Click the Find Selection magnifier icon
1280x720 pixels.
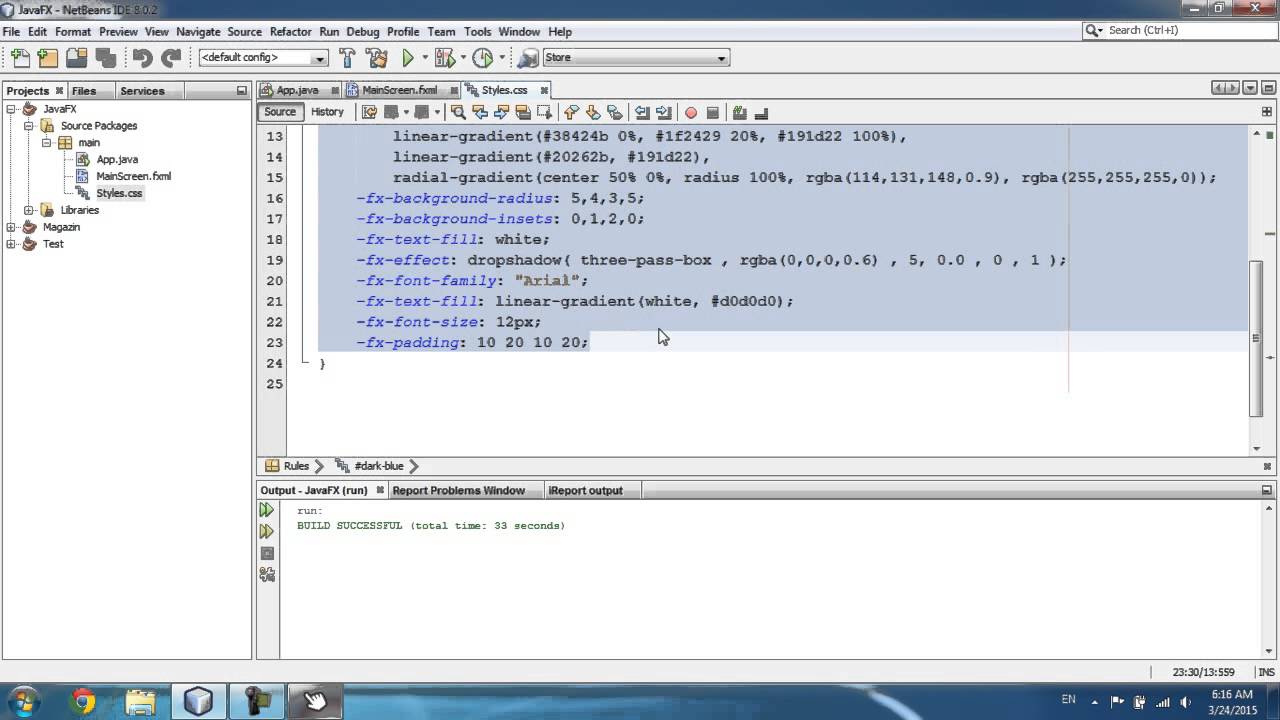click(x=458, y=112)
